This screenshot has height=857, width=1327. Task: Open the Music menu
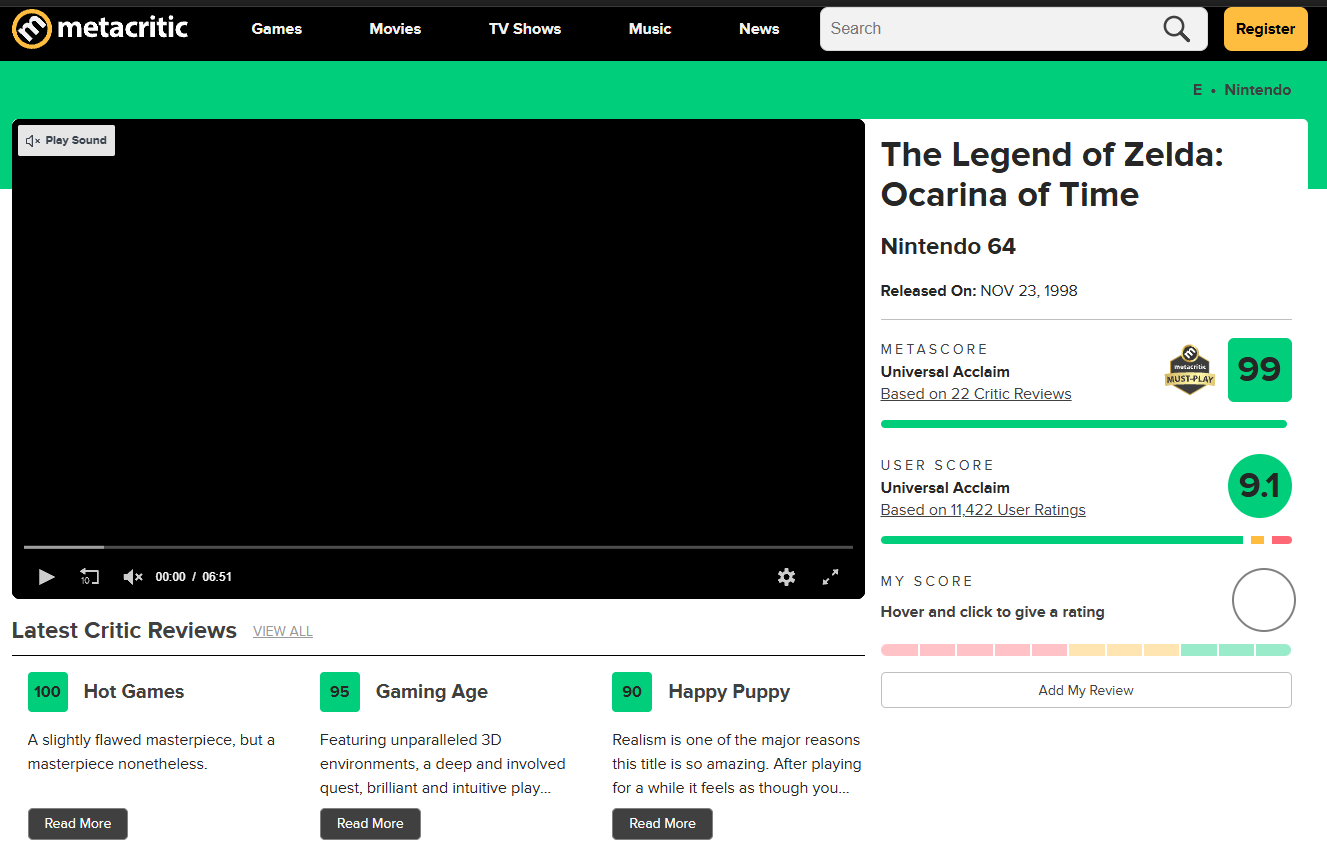tap(650, 29)
